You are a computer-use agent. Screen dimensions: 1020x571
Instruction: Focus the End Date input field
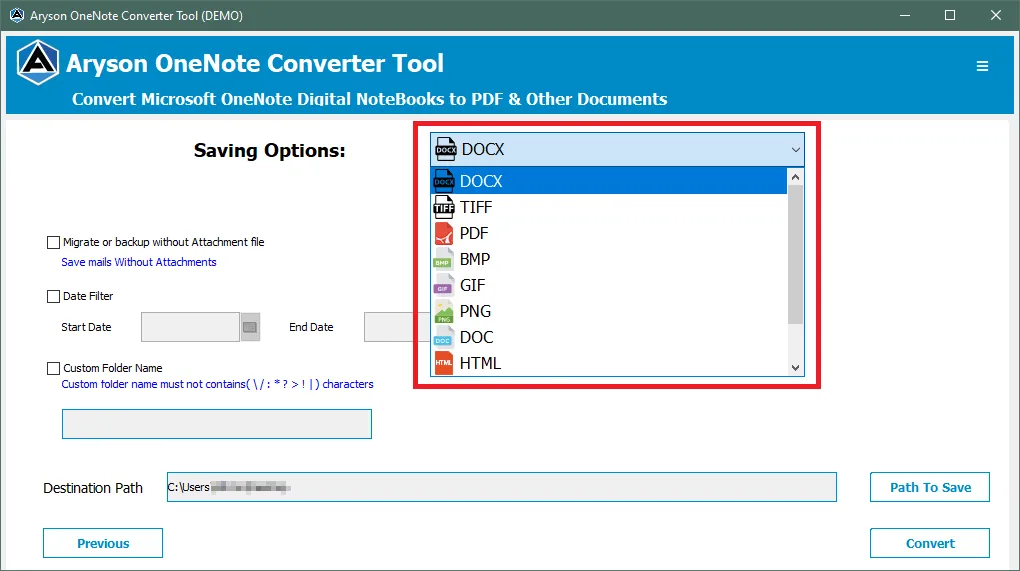coord(397,327)
